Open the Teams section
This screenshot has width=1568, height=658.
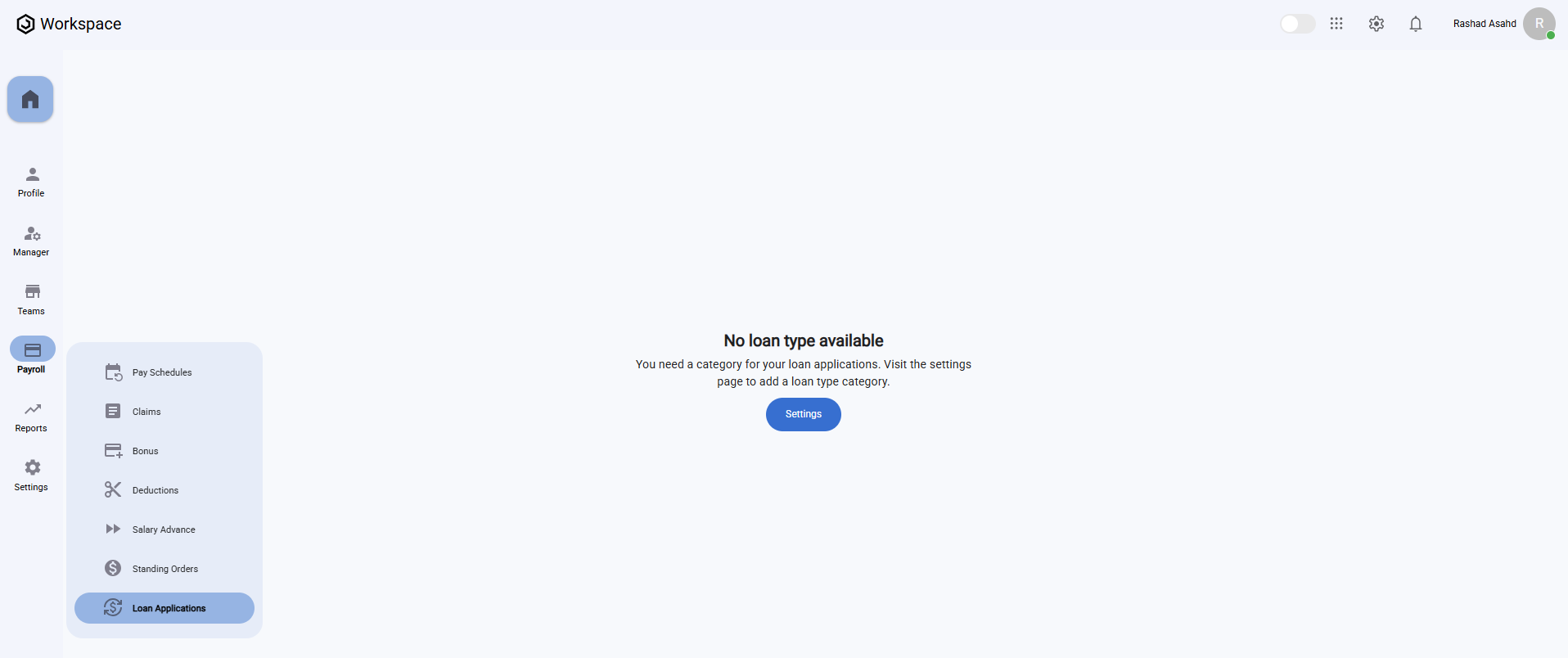coord(31,300)
